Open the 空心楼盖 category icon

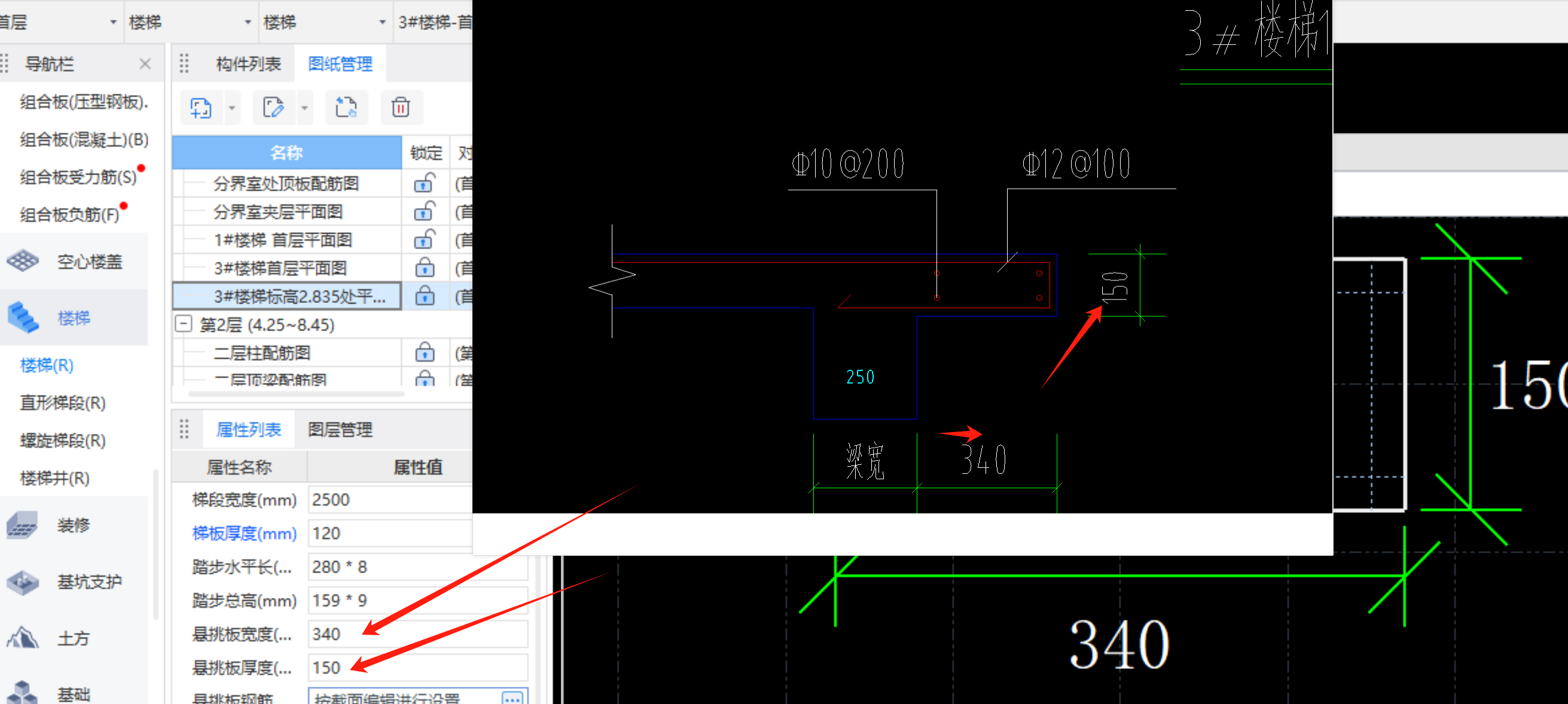(x=23, y=261)
